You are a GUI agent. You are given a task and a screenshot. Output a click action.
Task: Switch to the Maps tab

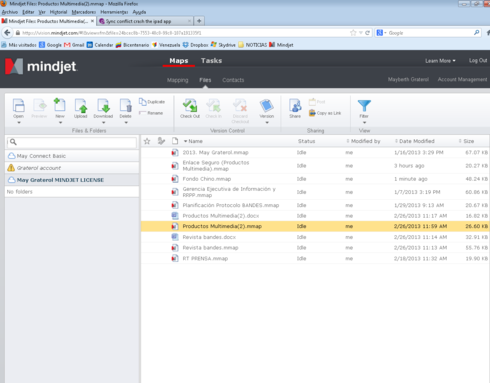[179, 61]
